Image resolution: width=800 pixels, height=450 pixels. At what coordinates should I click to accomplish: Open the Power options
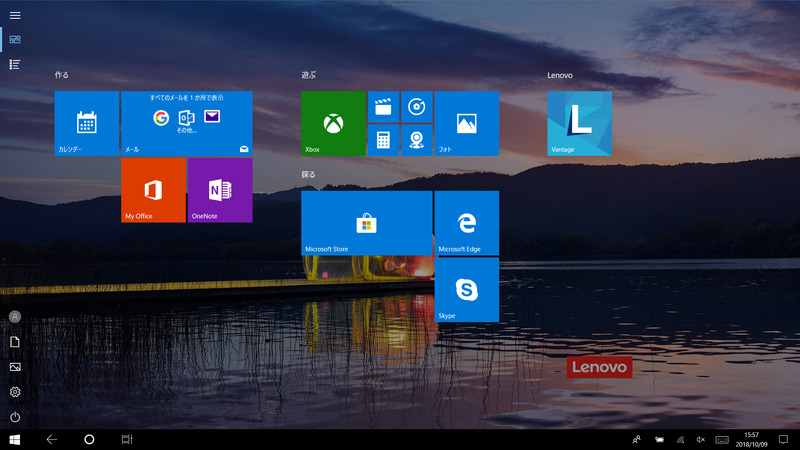point(15,417)
